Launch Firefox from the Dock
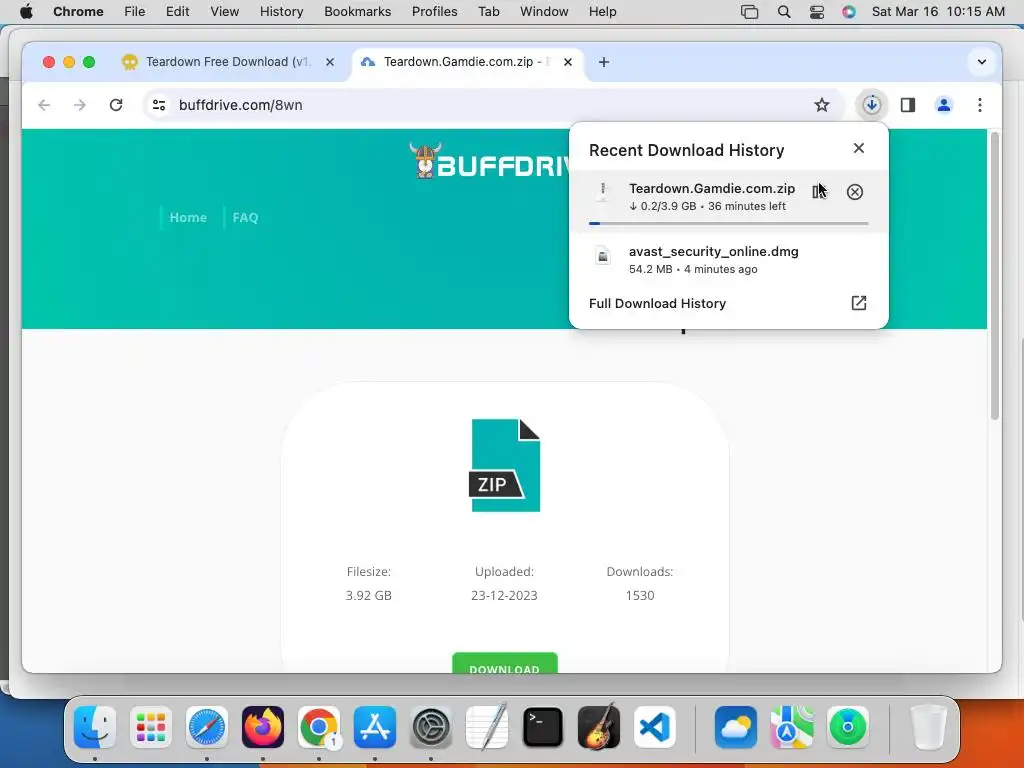 click(263, 727)
